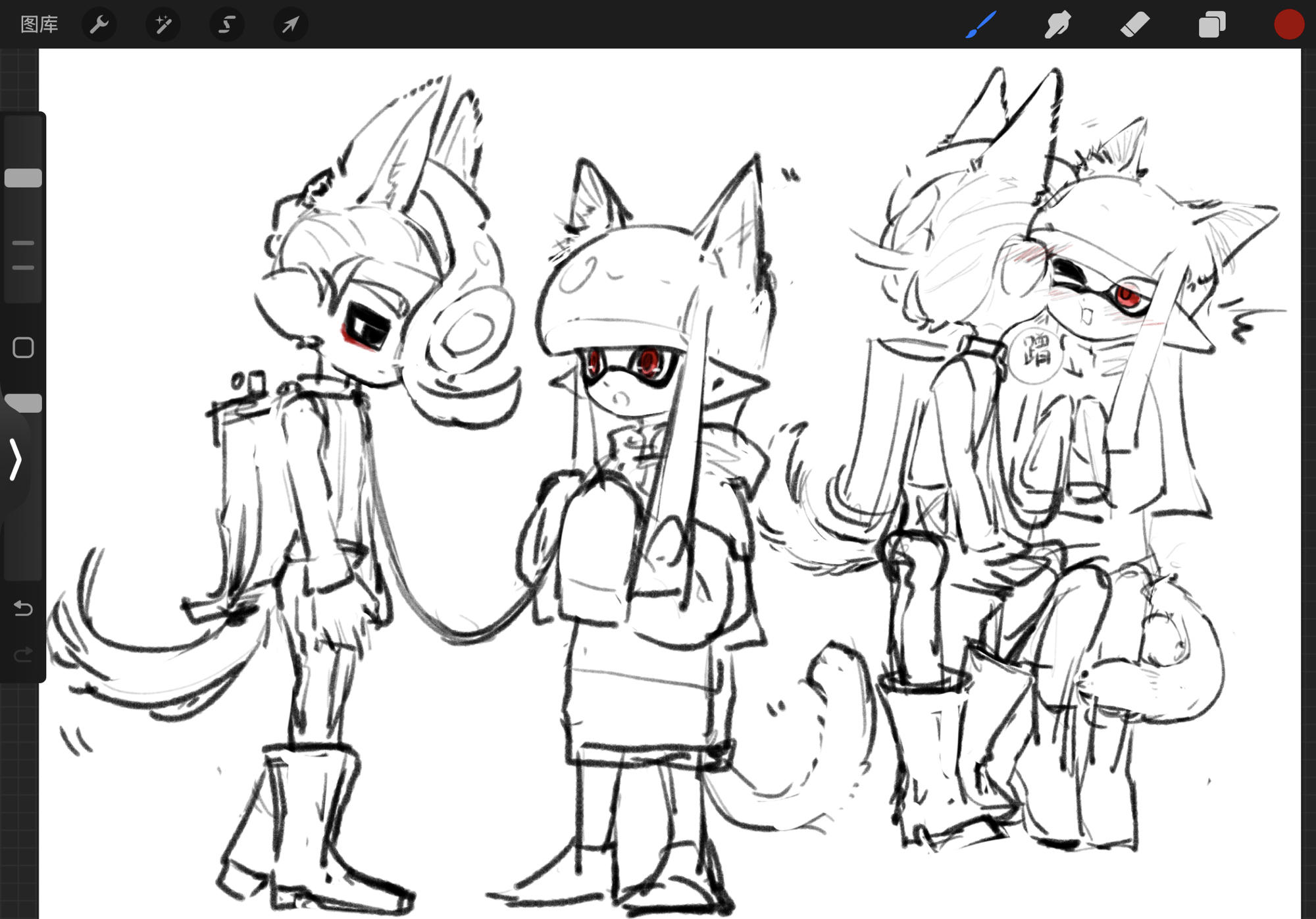The width and height of the screenshot is (1316, 919).
Task: Select the Eraser tool
Action: 1134,24
